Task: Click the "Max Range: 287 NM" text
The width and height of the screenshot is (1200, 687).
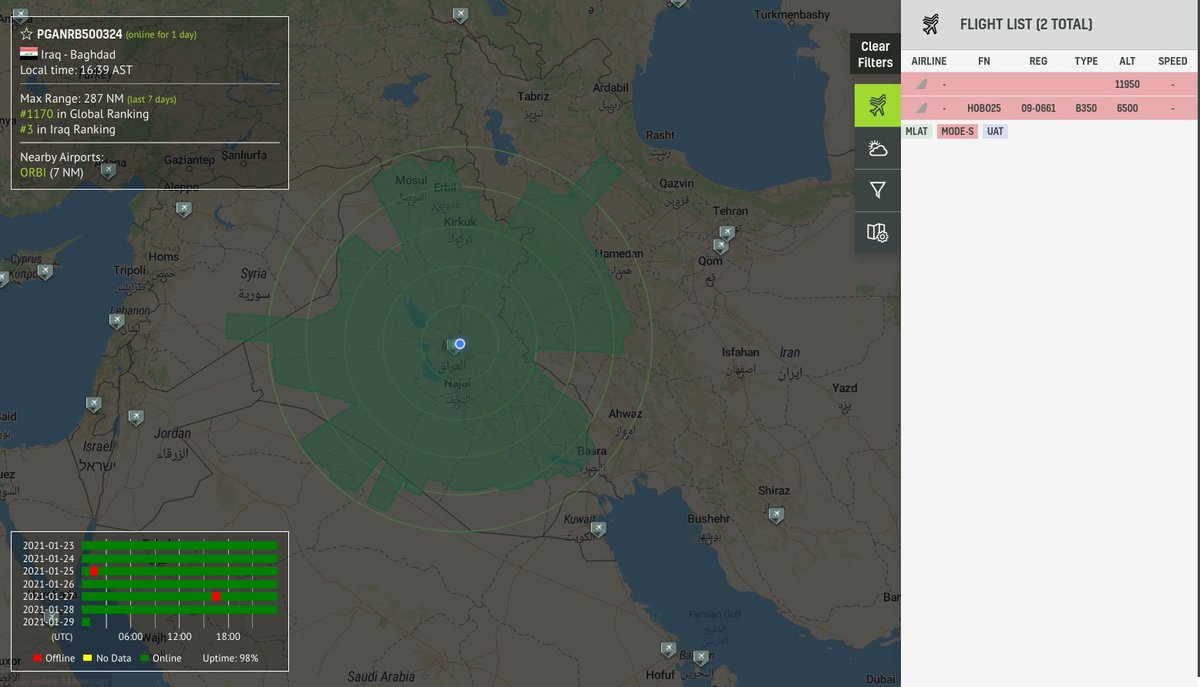Action: (x=70, y=99)
